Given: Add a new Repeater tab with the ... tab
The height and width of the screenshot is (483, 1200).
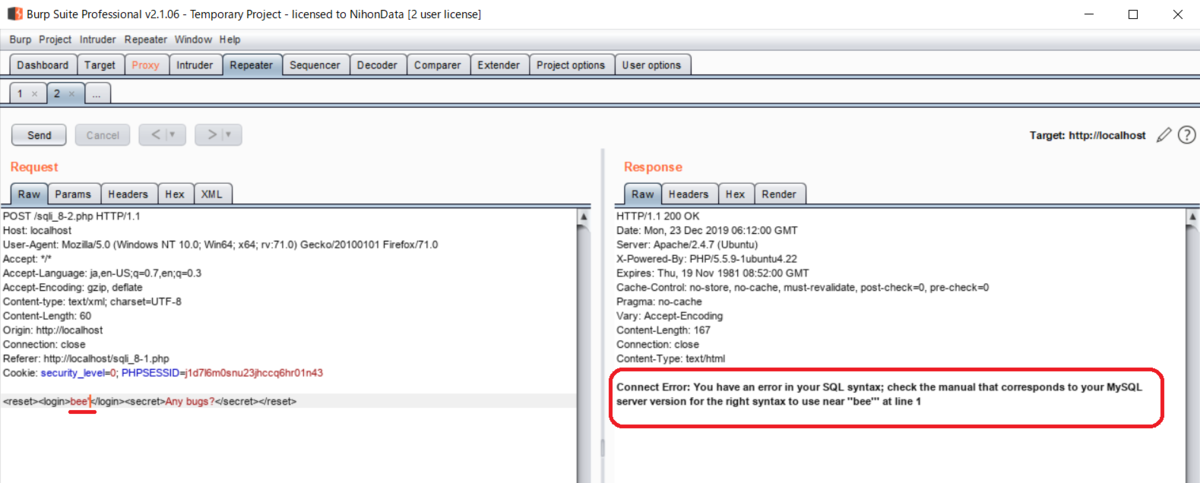Looking at the screenshot, I should (97, 93).
